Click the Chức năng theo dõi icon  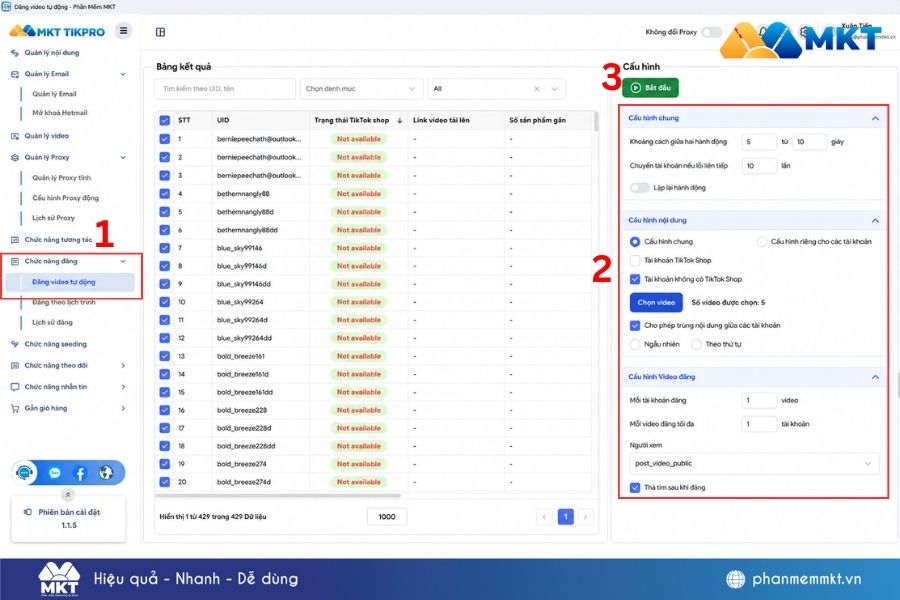click(15, 365)
